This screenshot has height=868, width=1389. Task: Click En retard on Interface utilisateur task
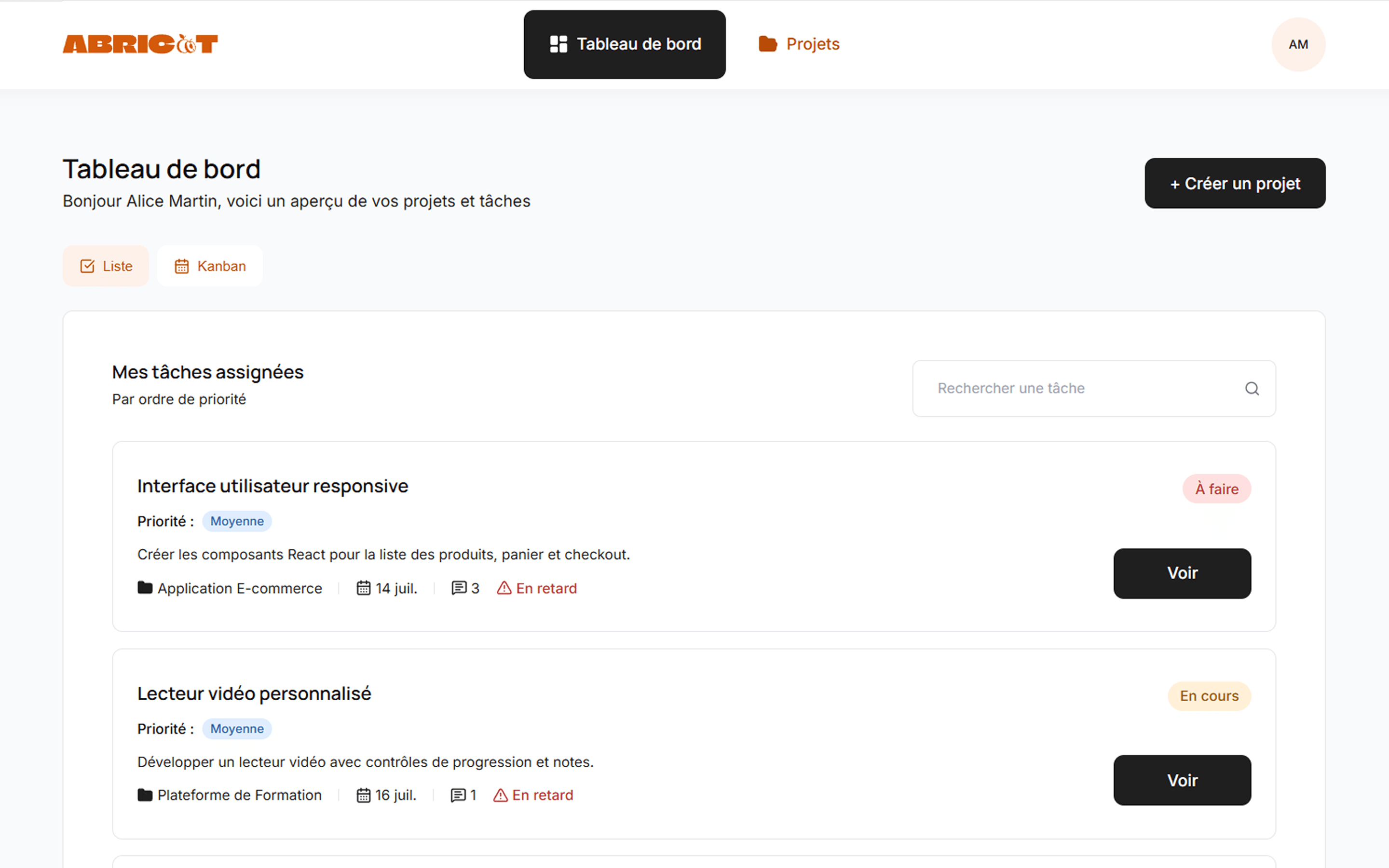(546, 588)
